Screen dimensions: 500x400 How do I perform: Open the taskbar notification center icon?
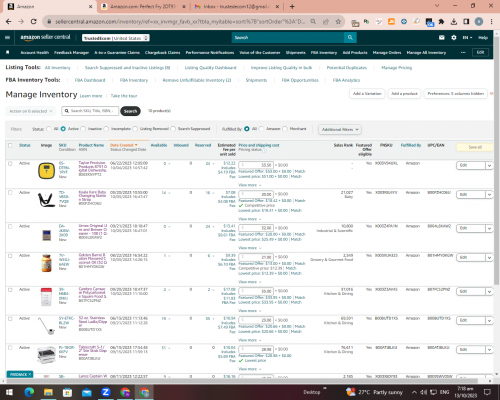tap(487, 392)
